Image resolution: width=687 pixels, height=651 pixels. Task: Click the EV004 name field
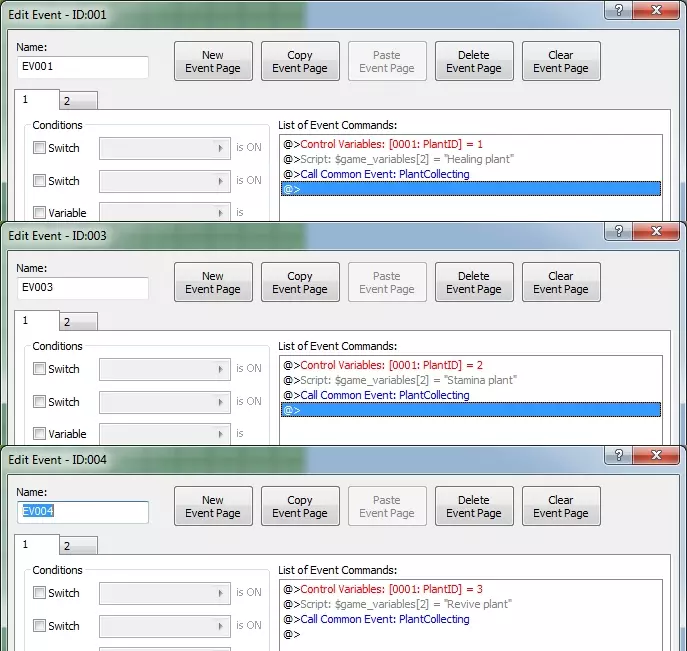pos(83,512)
